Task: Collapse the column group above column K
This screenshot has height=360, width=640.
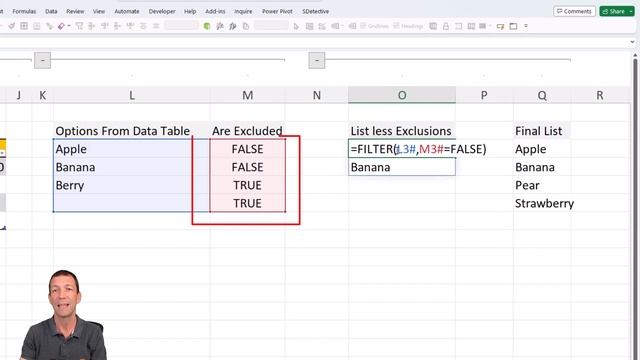Action: click(42, 60)
